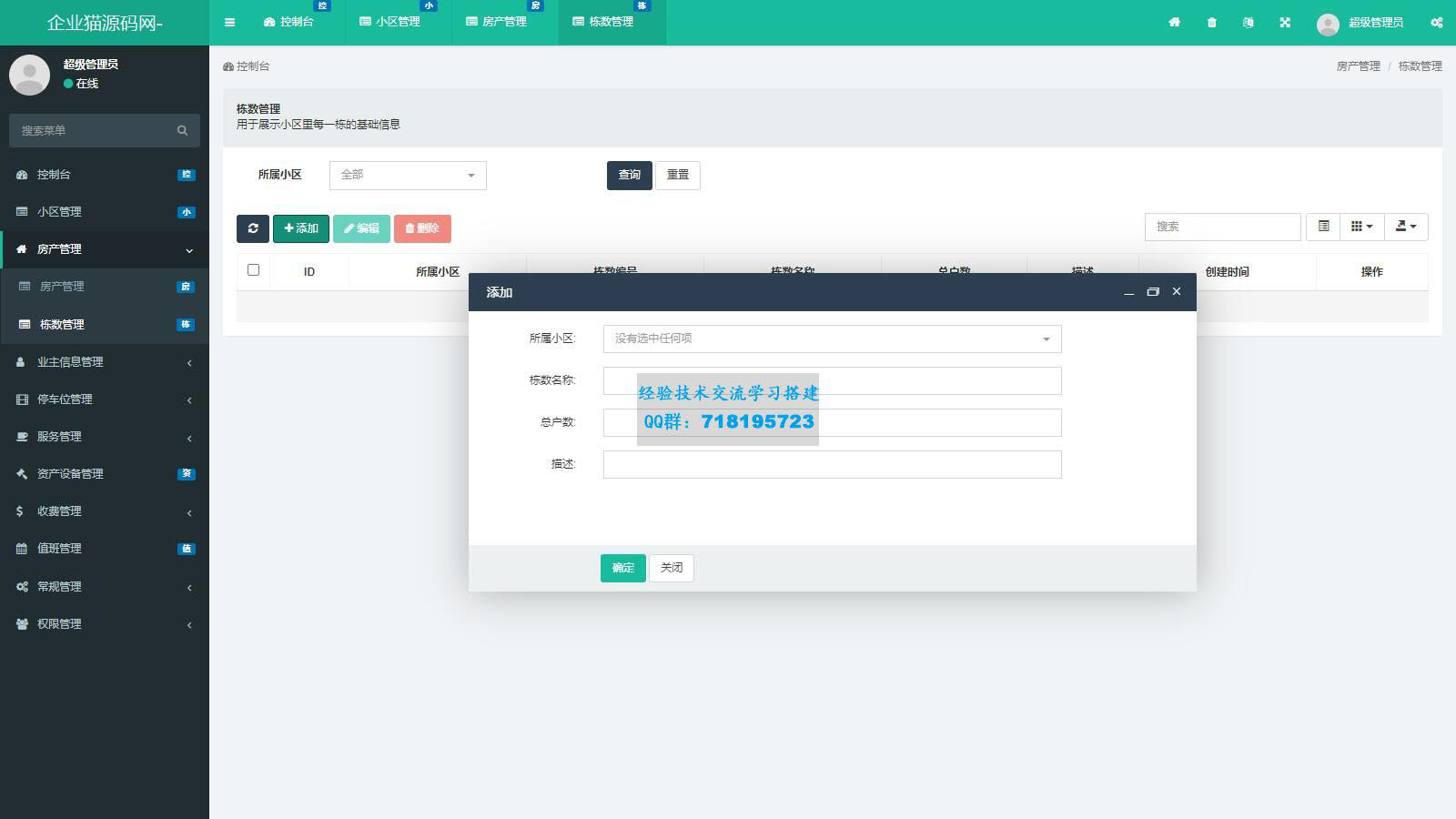Screen dimensions: 1456x819
Task: Collapse the 房产管理 sidebar group
Action: [x=105, y=249]
